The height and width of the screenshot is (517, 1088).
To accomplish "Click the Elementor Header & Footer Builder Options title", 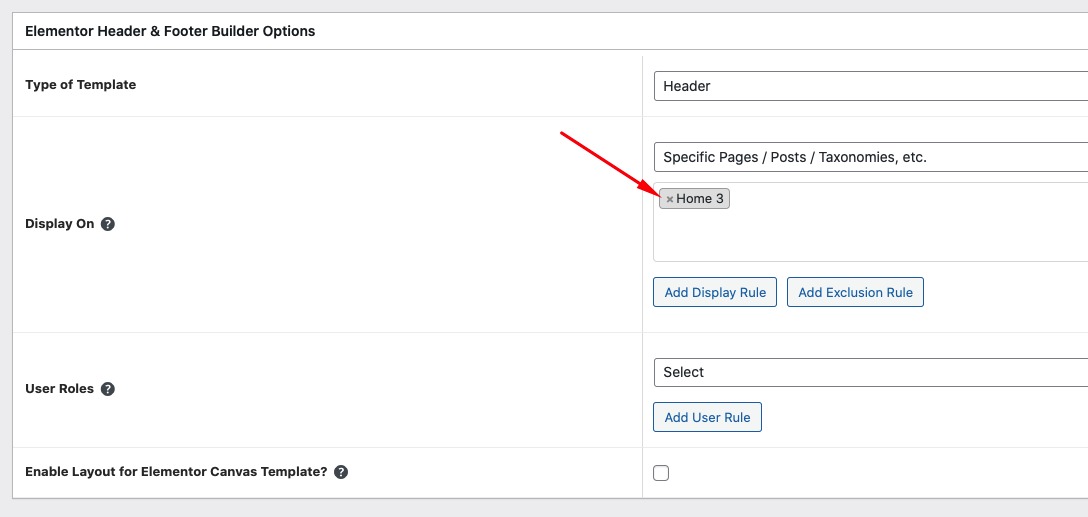I will click(170, 31).
